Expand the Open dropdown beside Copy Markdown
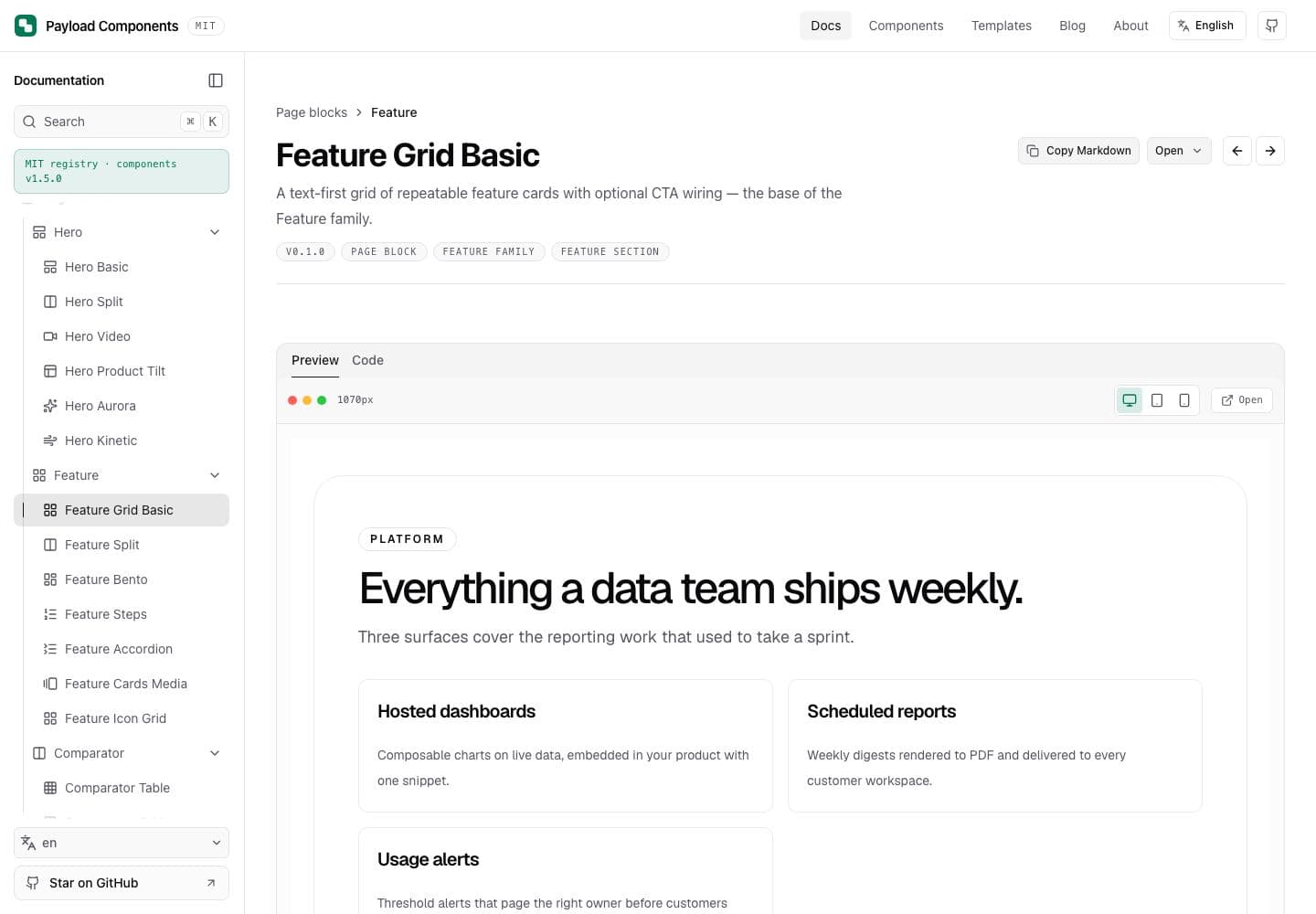The width and height of the screenshot is (1316, 914). pyautogui.click(x=1179, y=151)
